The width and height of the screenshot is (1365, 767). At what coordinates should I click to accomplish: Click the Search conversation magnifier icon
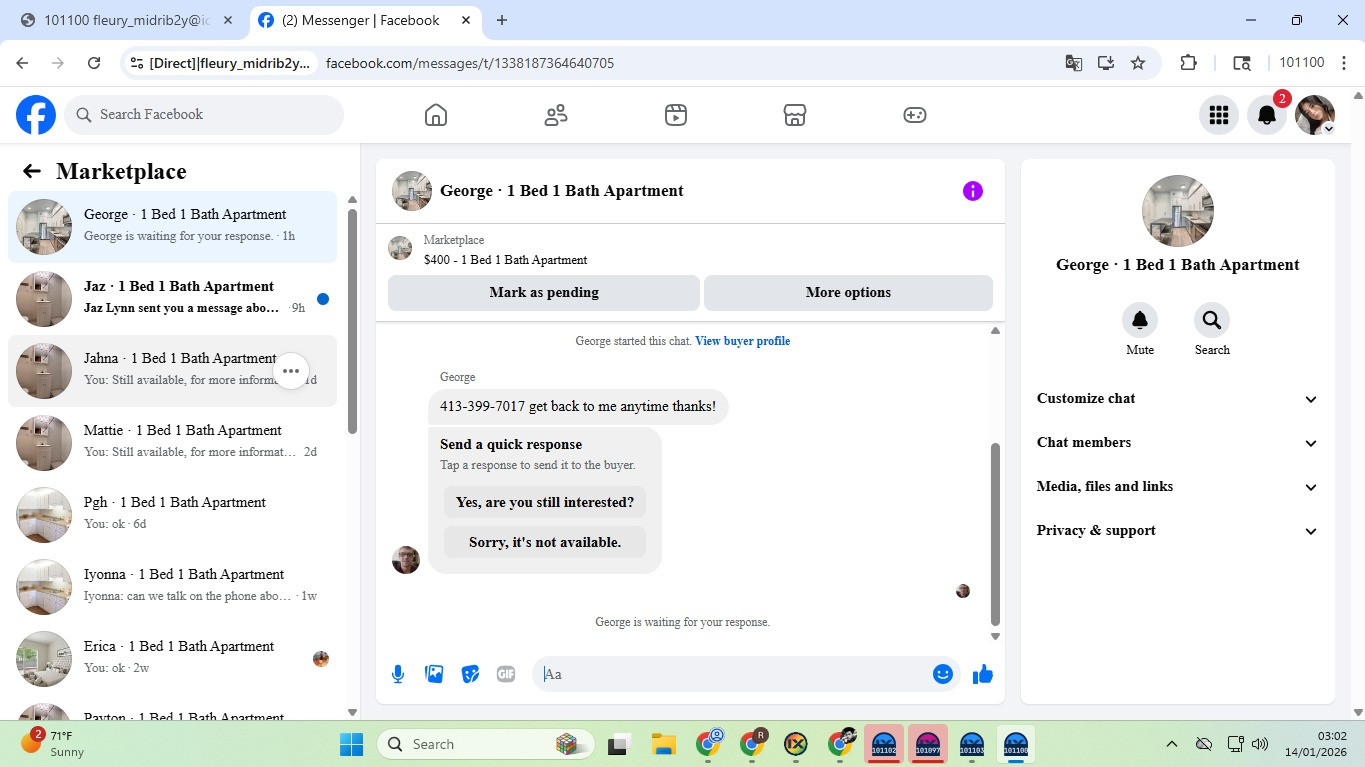[x=1212, y=320]
